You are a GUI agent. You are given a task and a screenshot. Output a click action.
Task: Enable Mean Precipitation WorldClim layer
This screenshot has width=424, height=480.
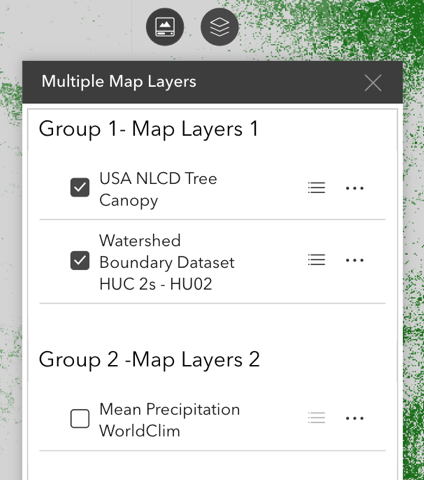point(80,418)
